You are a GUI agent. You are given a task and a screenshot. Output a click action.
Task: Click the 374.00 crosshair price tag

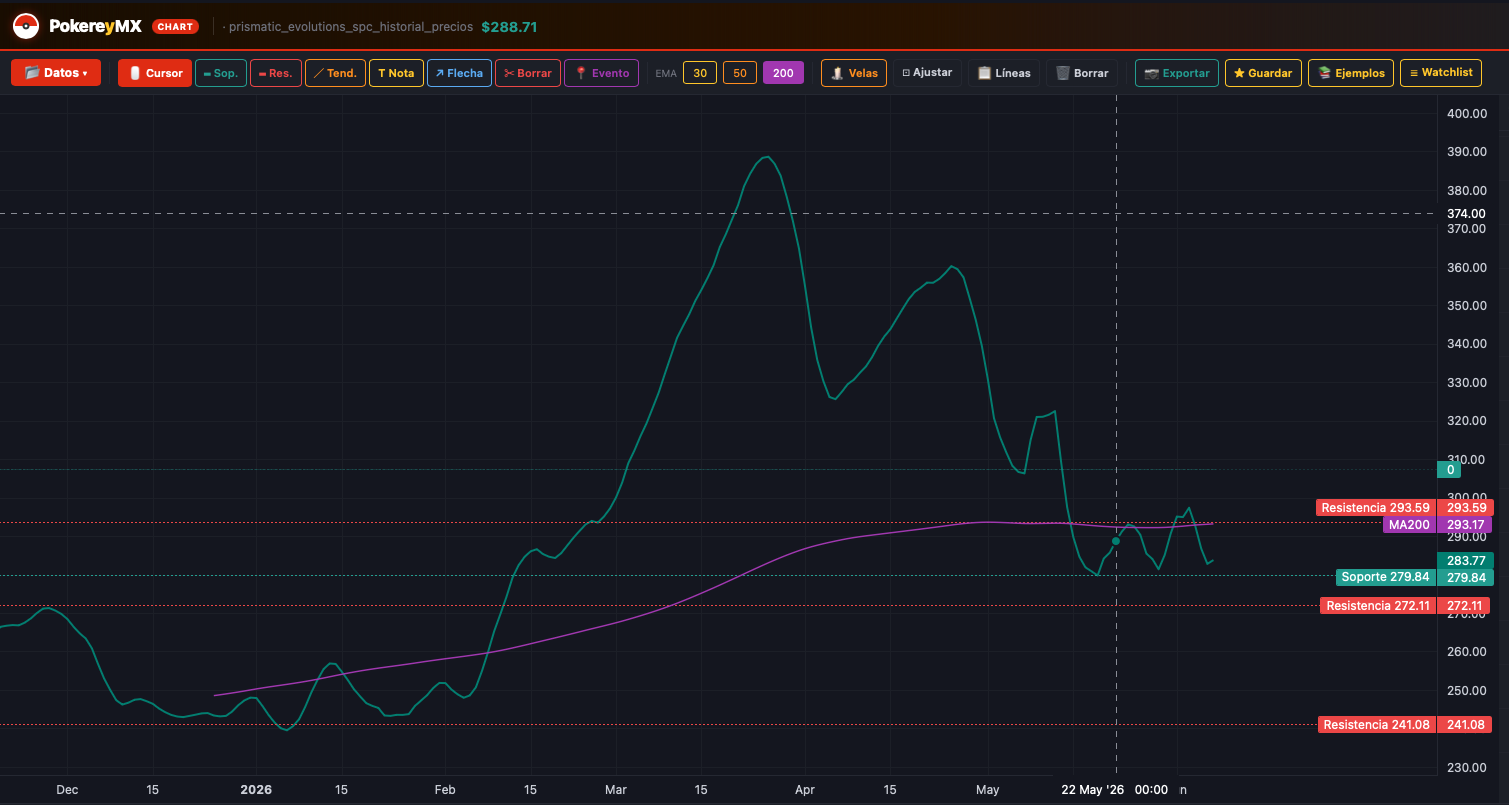pyautogui.click(x=1465, y=213)
